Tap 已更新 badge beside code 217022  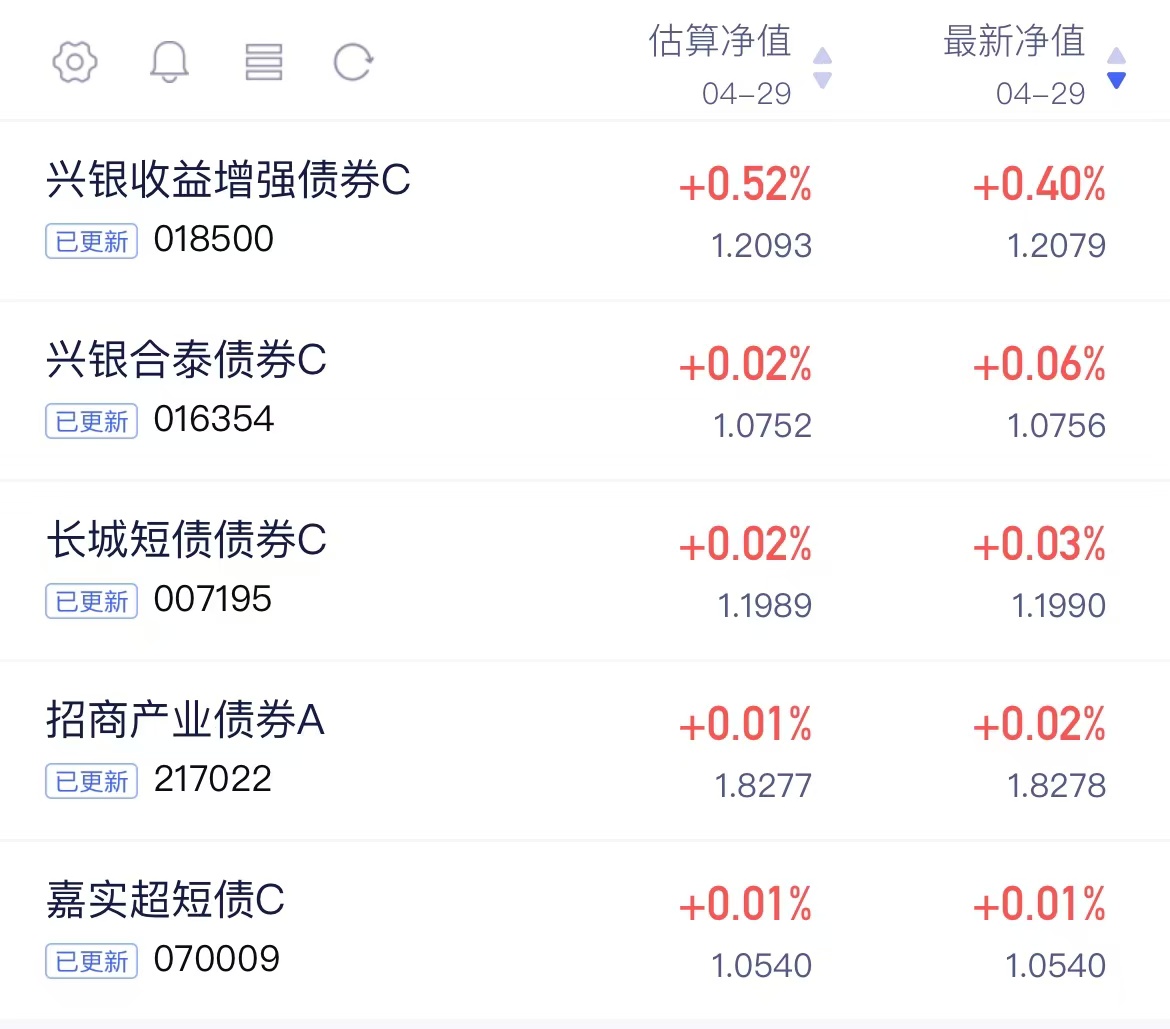(92, 781)
